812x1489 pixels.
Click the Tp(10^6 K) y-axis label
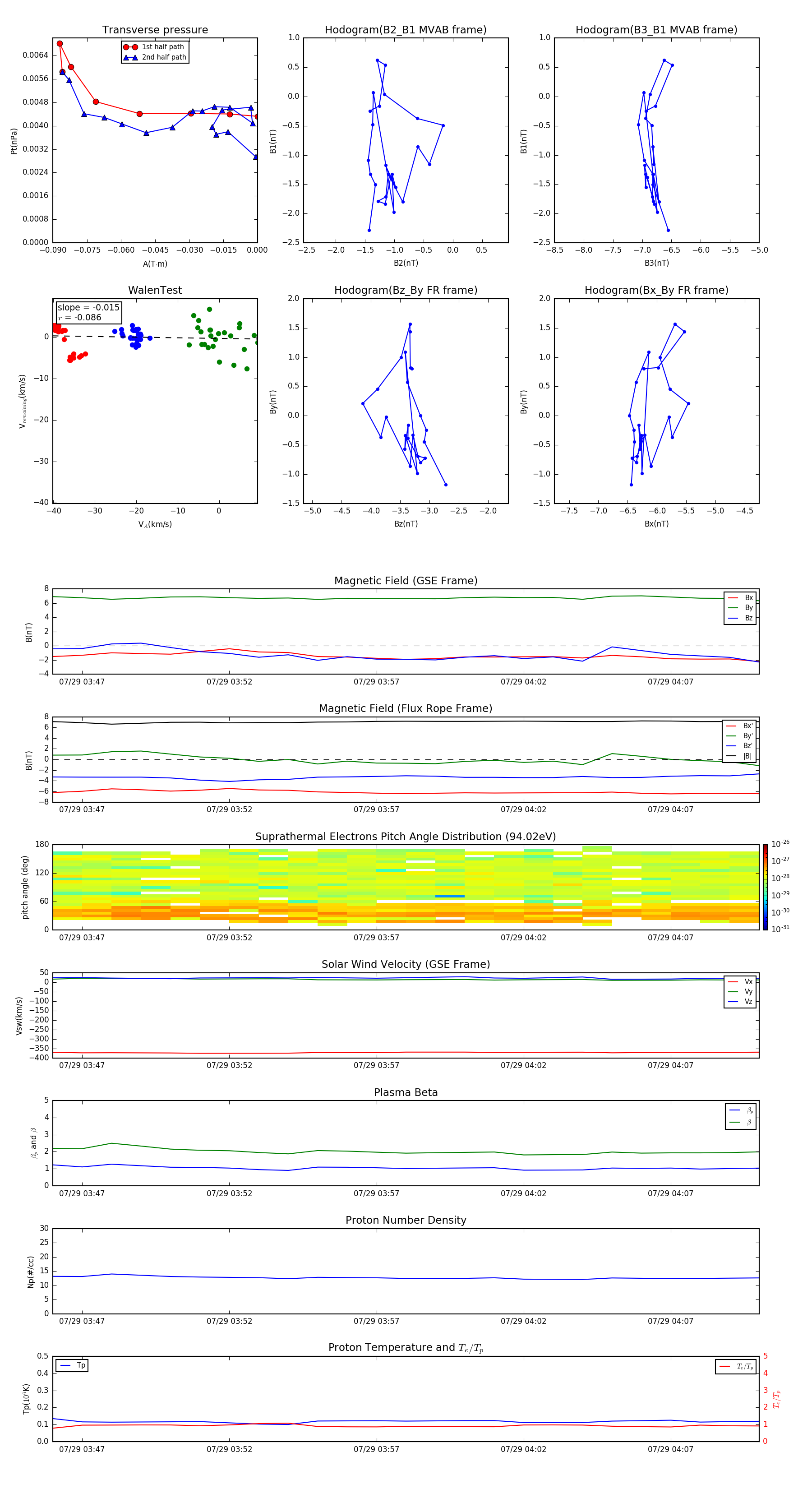pos(26,1399)
